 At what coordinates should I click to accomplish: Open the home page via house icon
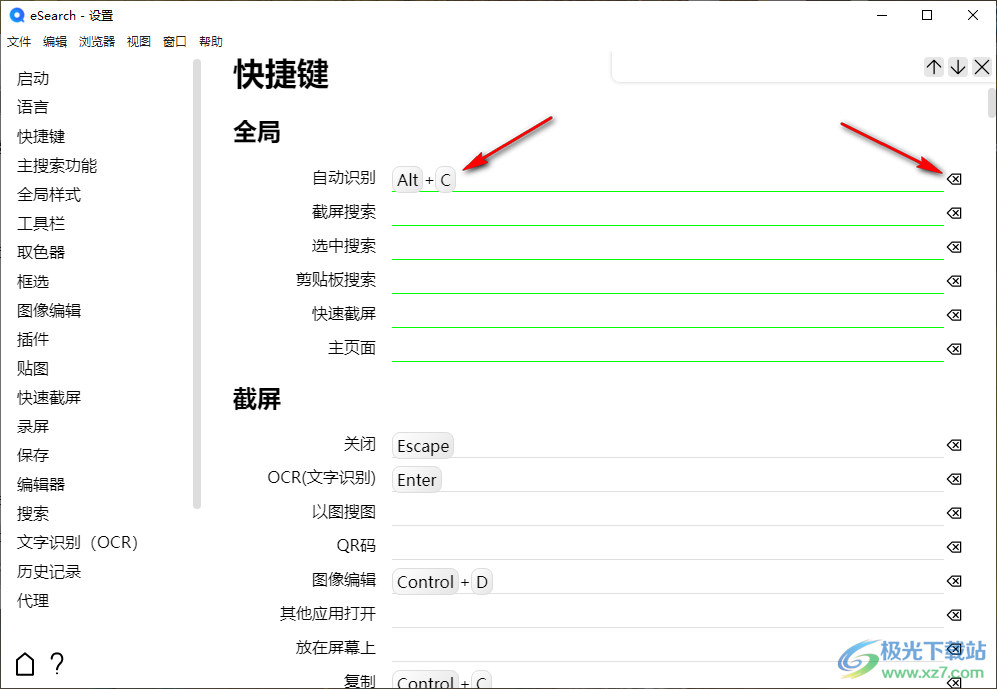click(x=25, y=664)
